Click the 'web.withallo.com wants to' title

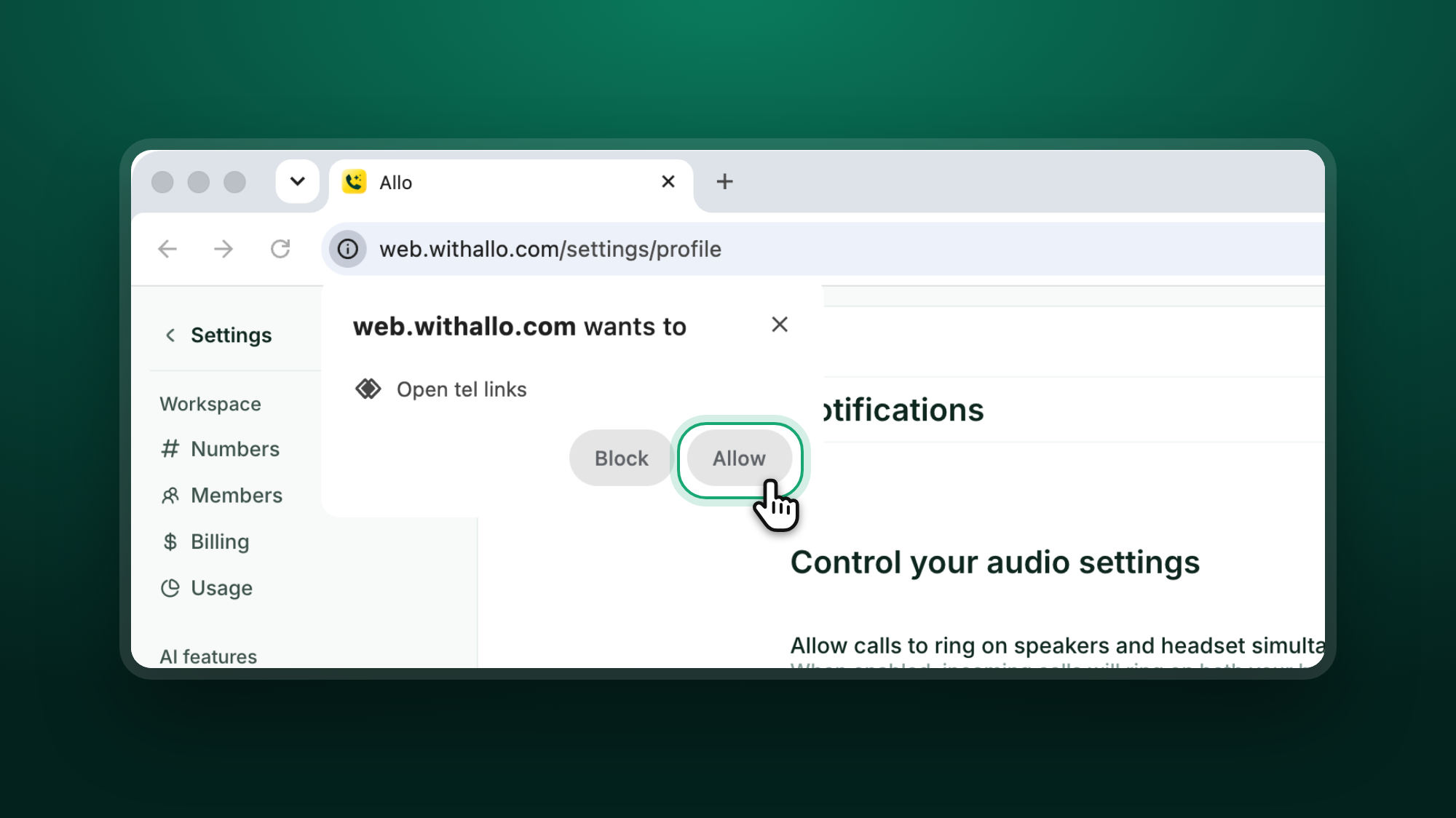click(520, 327)
